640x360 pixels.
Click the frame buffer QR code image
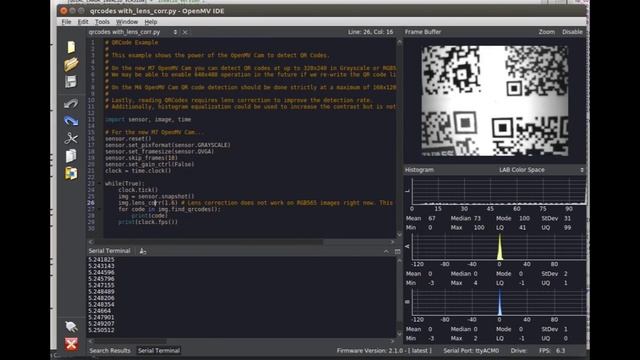[494, 100]
